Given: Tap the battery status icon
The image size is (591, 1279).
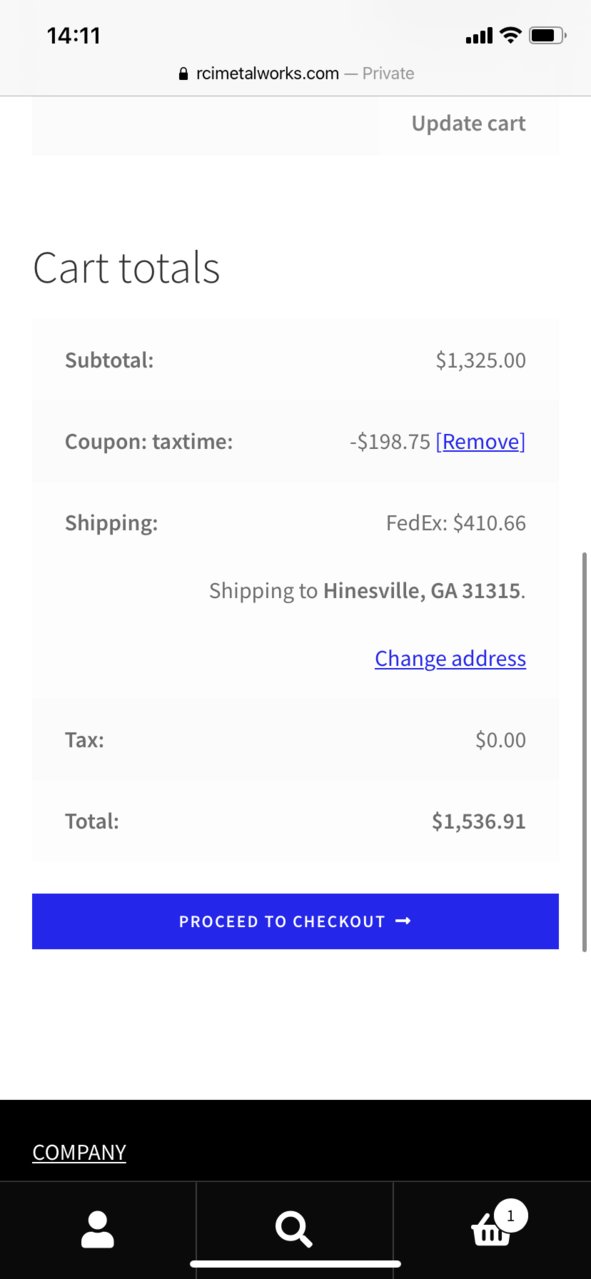Looking at the screenshot, I should pyautogui.click(x=548, y=36).
